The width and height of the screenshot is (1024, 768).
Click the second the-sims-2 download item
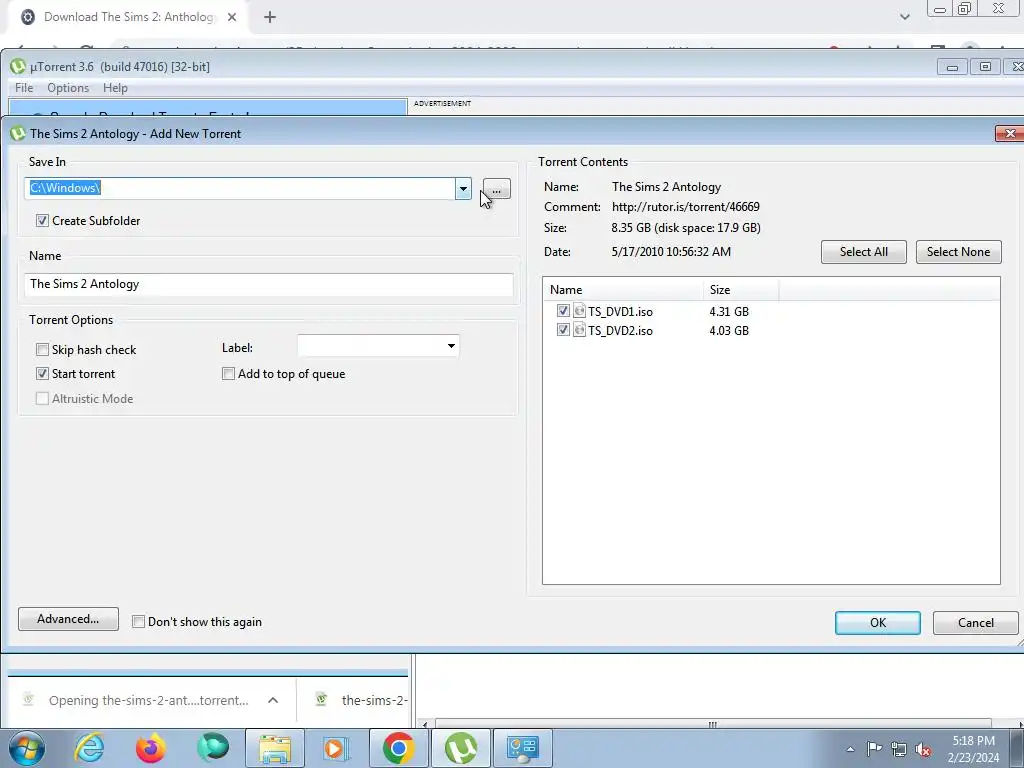point(361,700)
